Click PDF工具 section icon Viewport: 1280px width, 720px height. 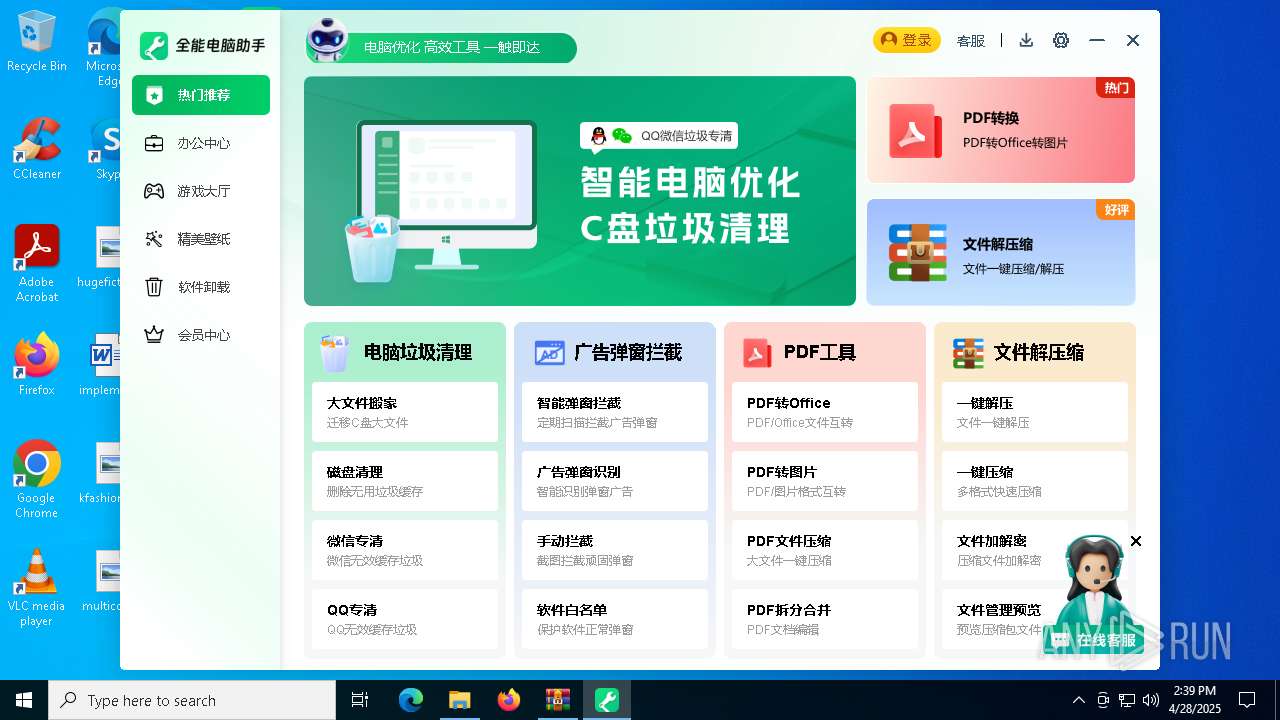[x=757, y=353]
